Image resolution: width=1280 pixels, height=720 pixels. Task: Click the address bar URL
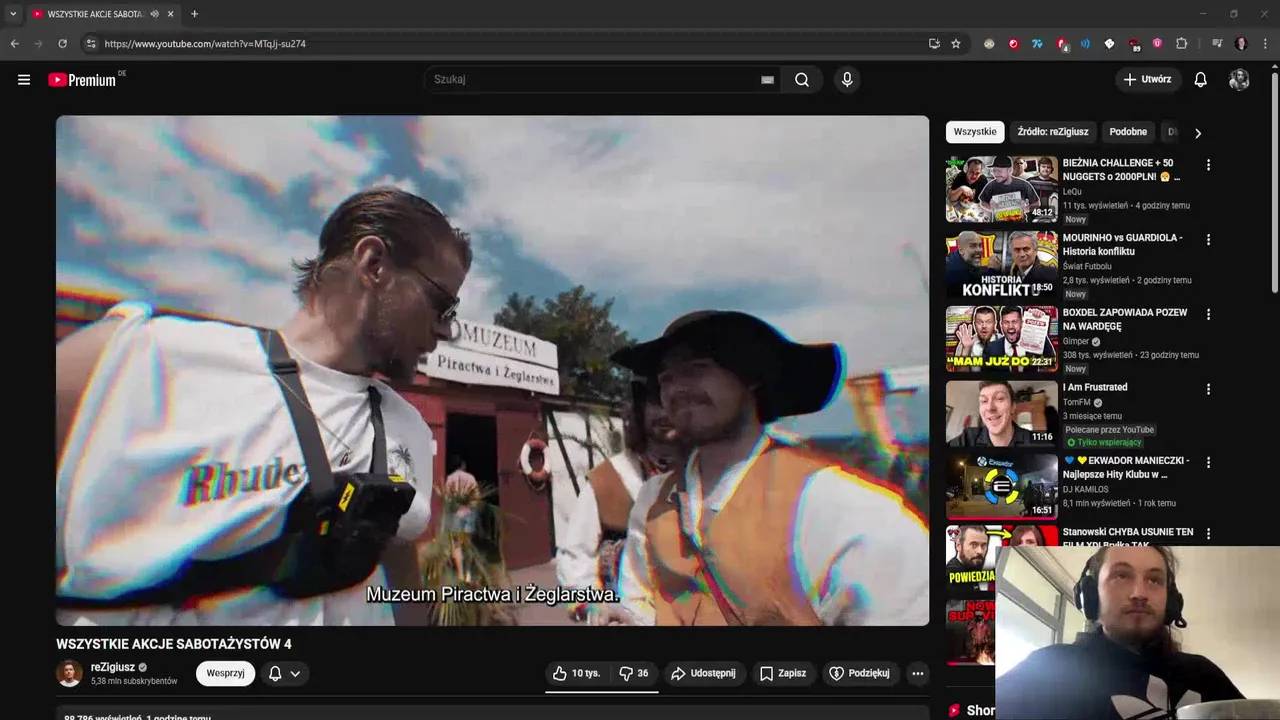[x=205, y=44]
